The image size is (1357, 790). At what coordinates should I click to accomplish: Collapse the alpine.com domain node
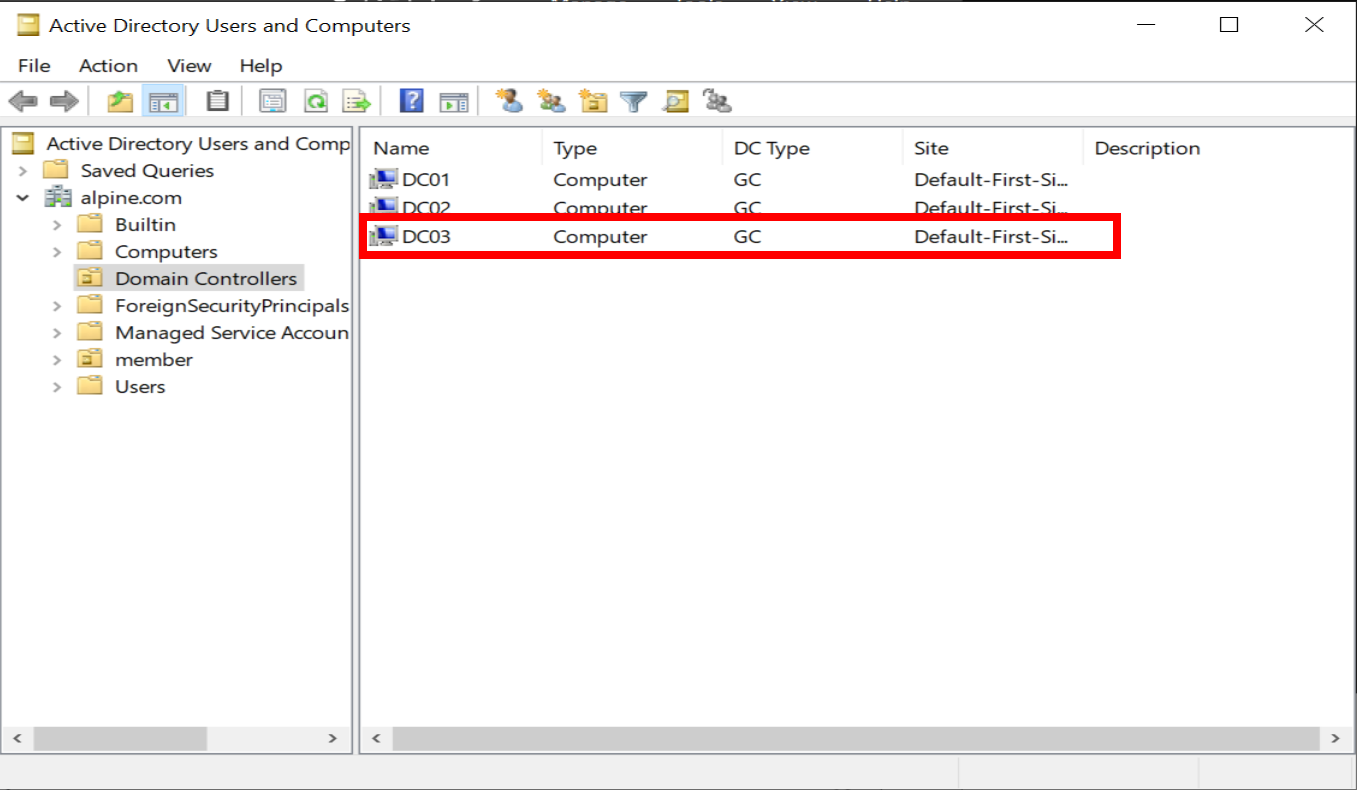click(x=23, y=198)
